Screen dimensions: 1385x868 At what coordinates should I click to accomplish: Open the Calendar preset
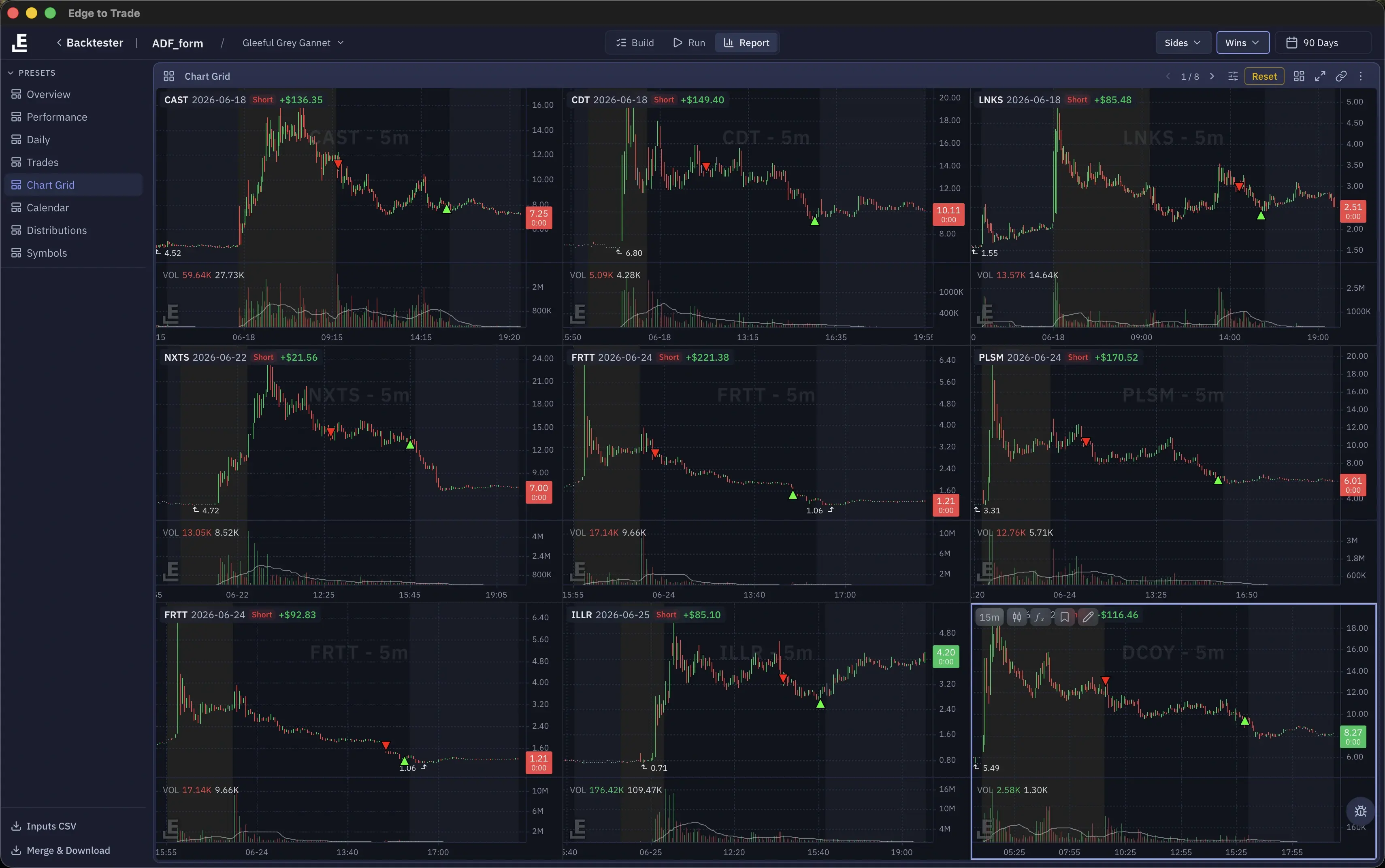coord(73,208)
